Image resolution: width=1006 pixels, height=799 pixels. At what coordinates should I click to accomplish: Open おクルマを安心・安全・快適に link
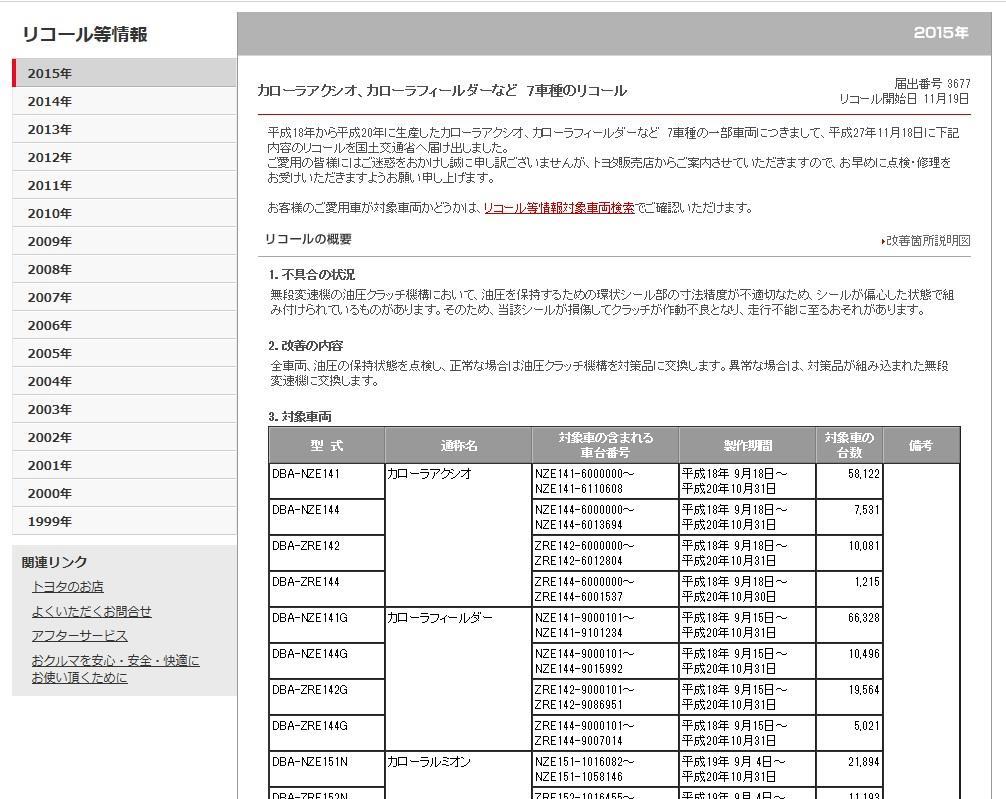pyautogui.click(x=115, y=669)
